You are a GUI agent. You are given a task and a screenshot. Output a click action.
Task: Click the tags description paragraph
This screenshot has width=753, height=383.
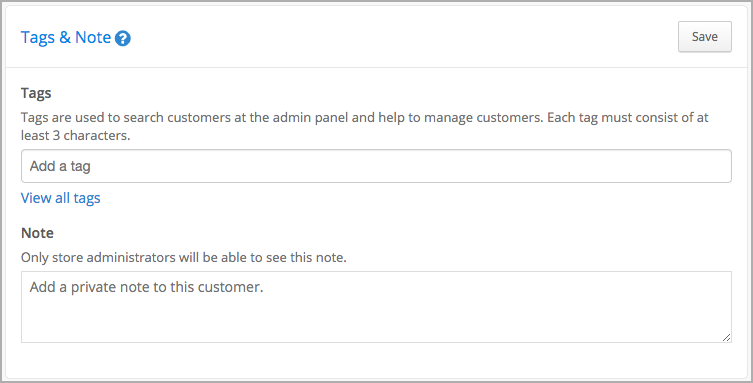365,126
